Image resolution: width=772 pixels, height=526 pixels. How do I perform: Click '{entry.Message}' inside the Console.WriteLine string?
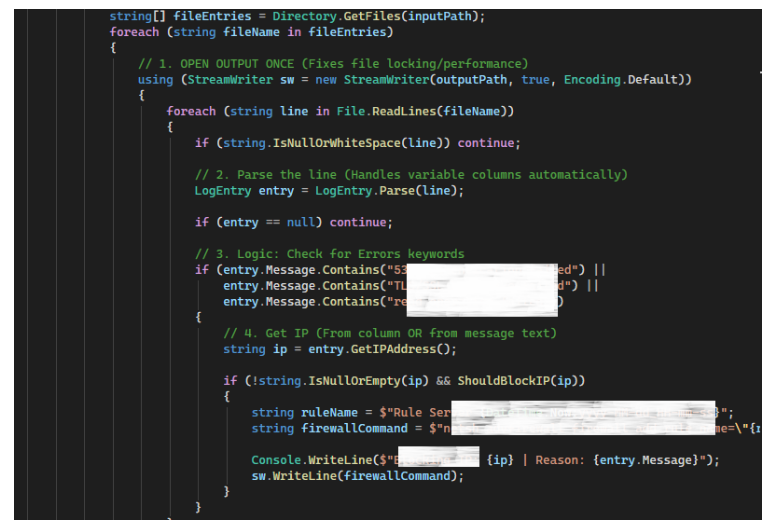[x=646, y=460]
